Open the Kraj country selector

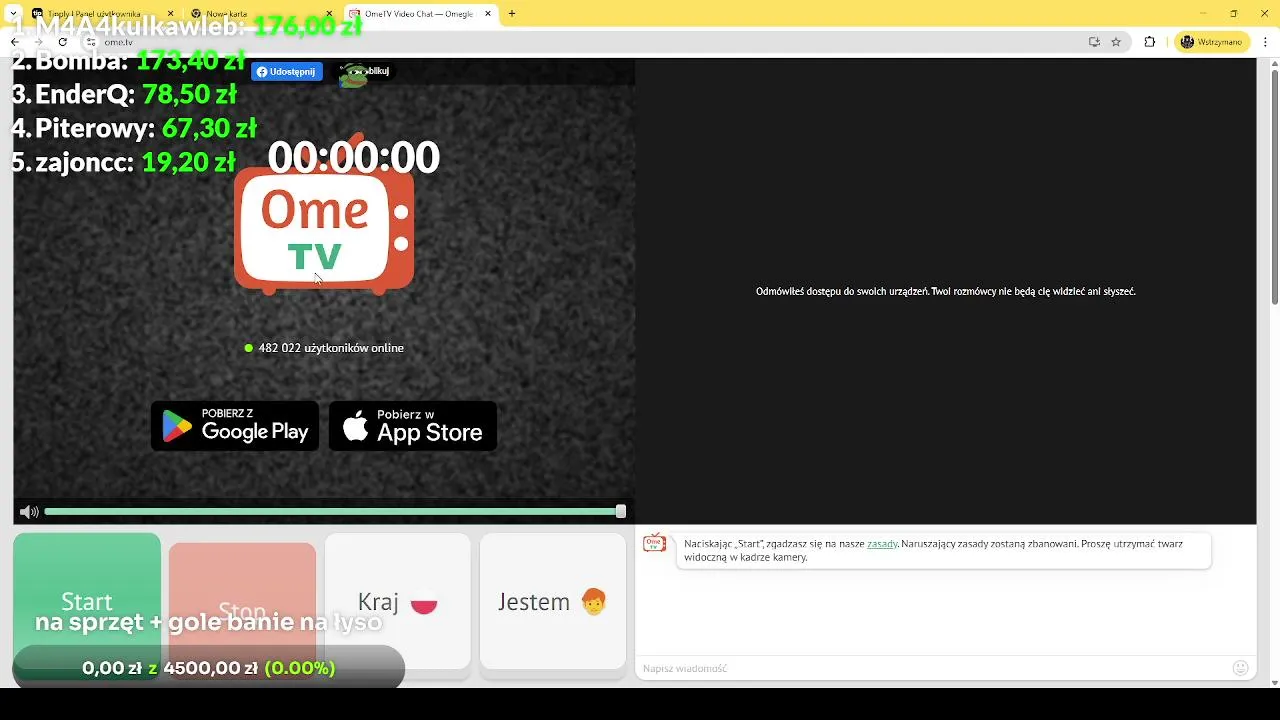coord(398,602)
